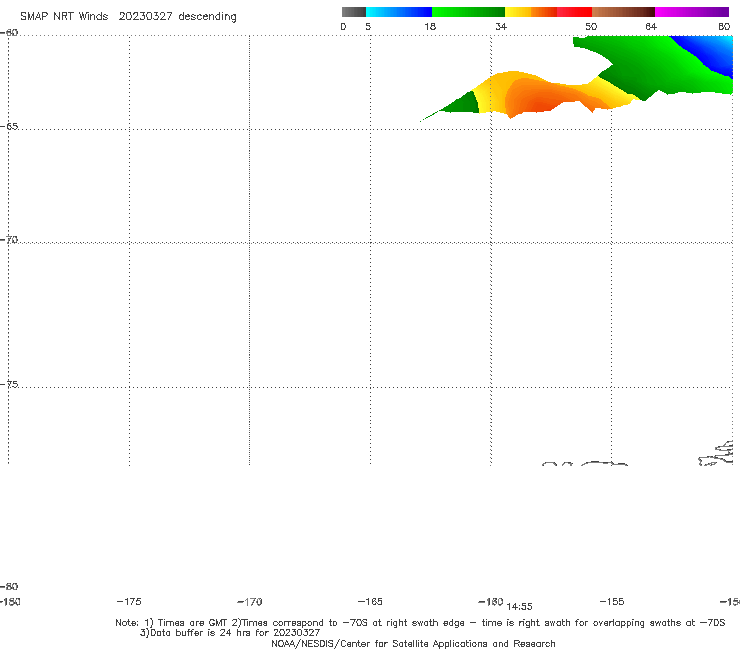Click the longitude label -165

370,601
